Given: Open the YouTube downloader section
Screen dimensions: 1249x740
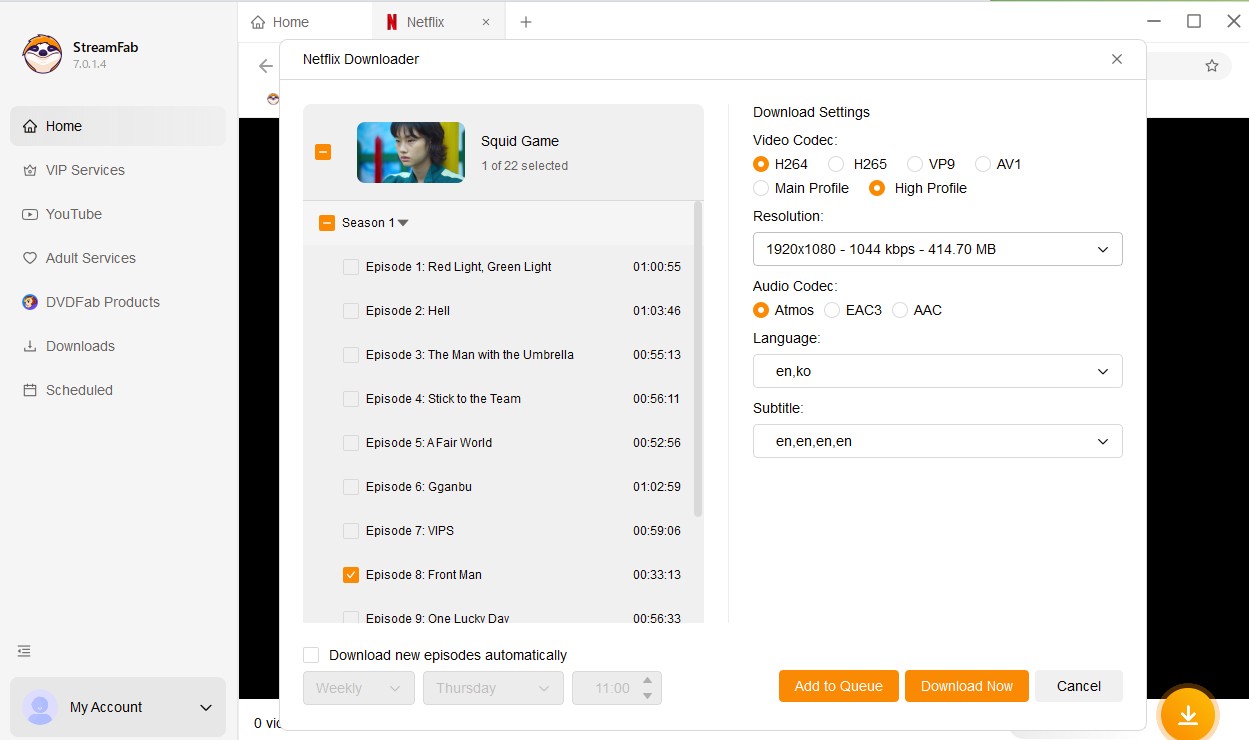Looking at the screenshot, I should pos(73,214).
